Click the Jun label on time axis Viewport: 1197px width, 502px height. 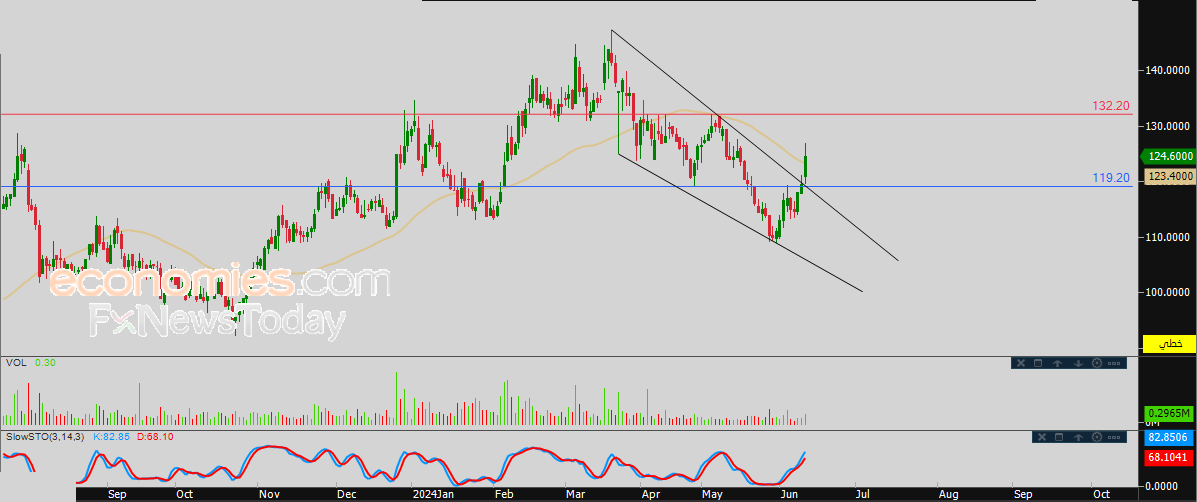click(x=790, y=494)
